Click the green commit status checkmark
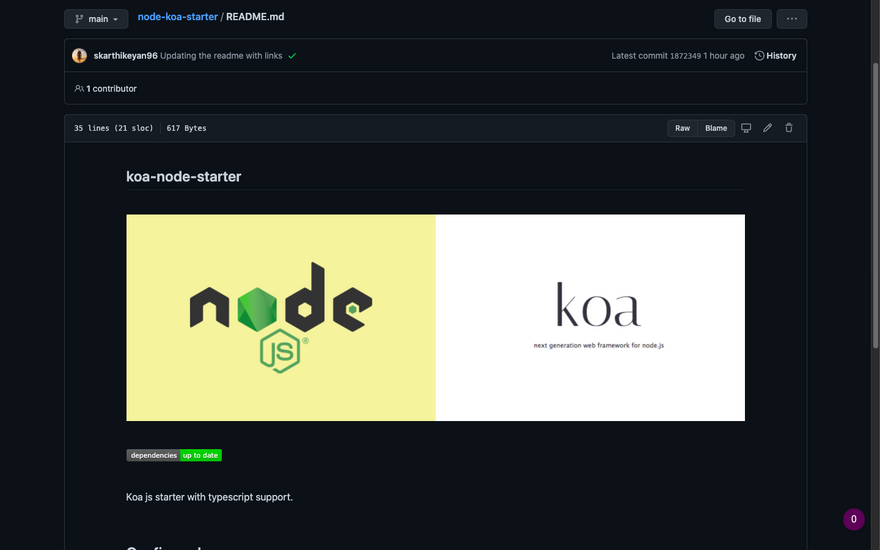The width and height of the screenshot is (880, 550). [292, 56]
